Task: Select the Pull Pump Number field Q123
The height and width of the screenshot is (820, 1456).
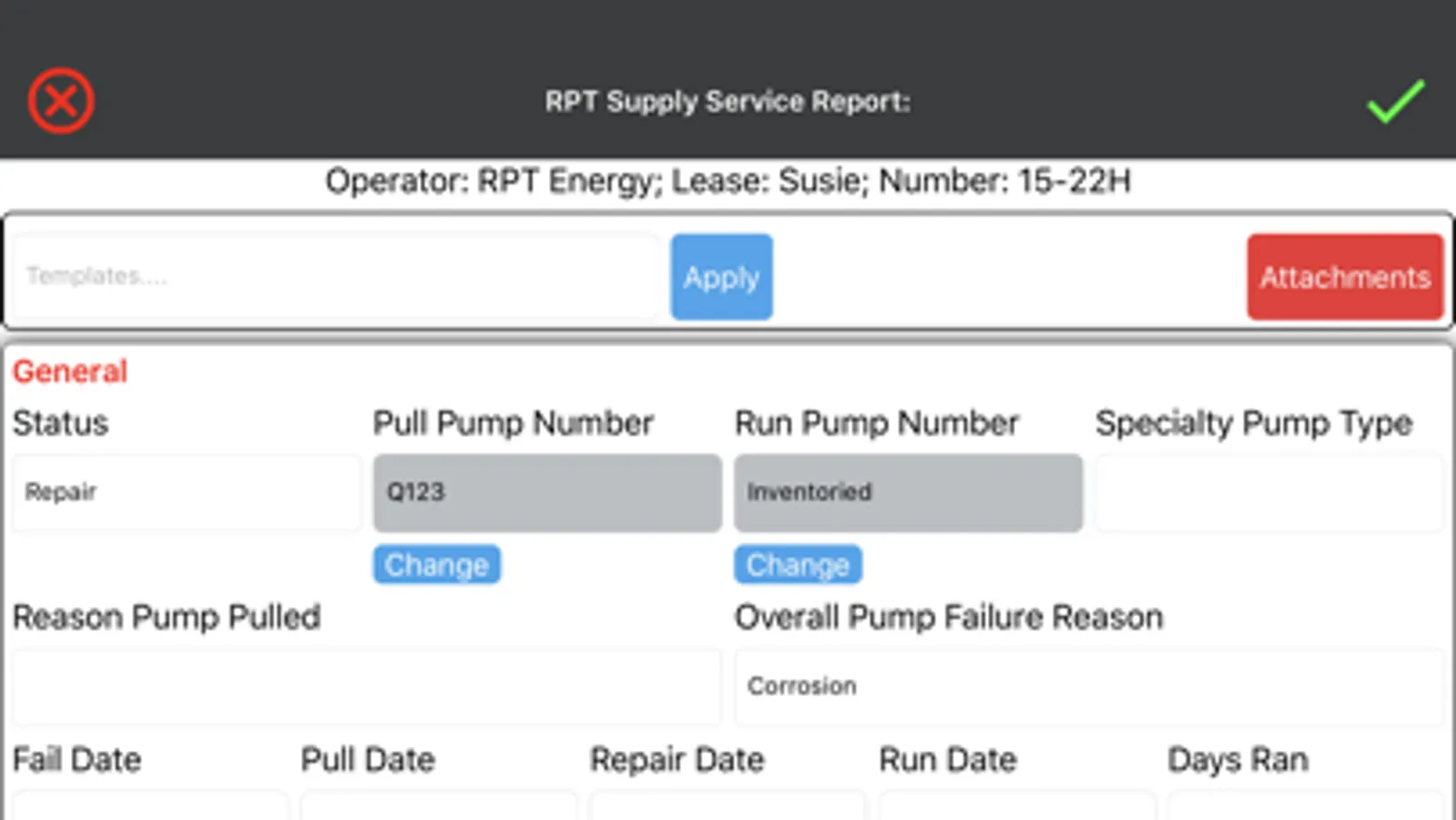Action: 547,493
